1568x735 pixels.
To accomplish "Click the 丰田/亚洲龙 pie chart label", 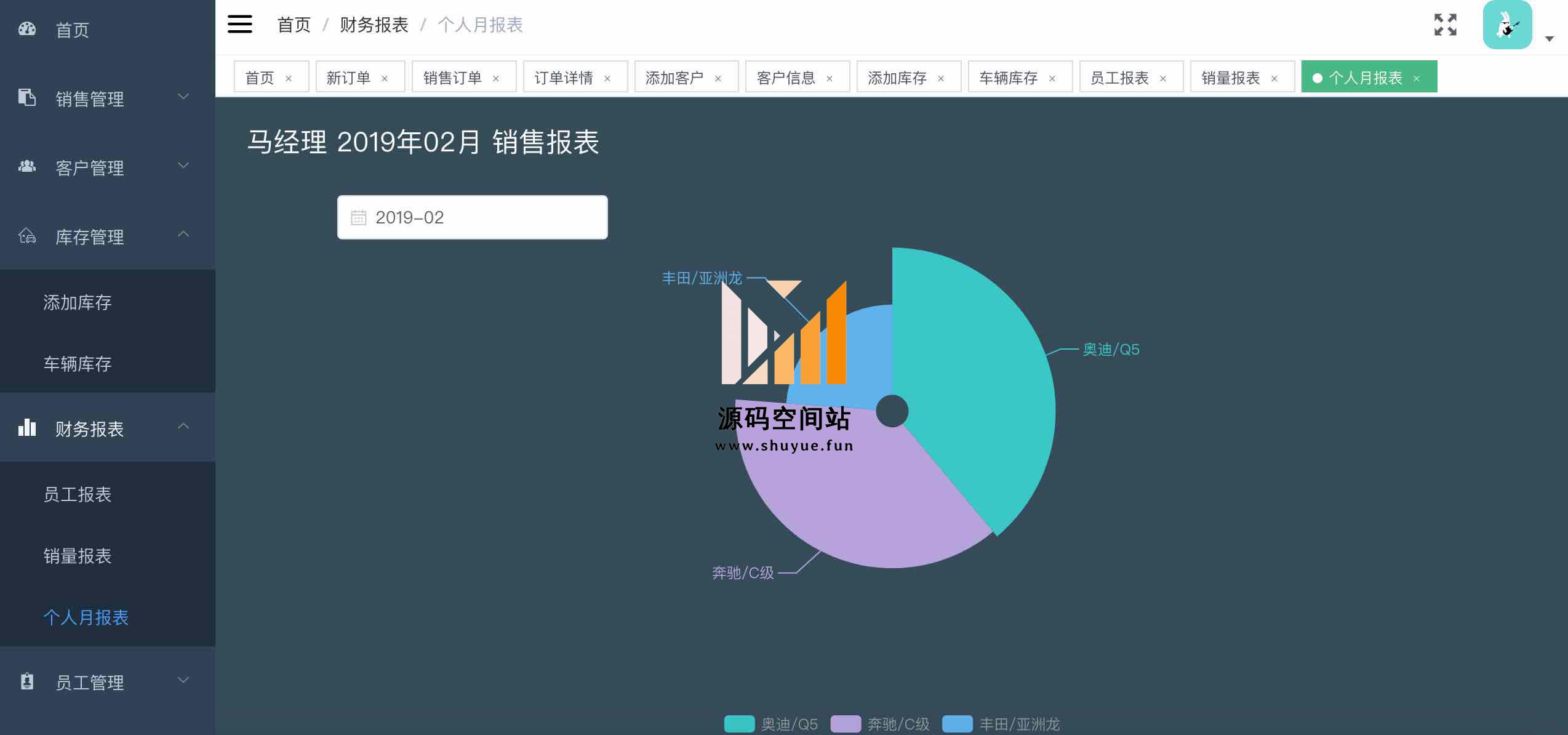I will [x=702, y=278].
